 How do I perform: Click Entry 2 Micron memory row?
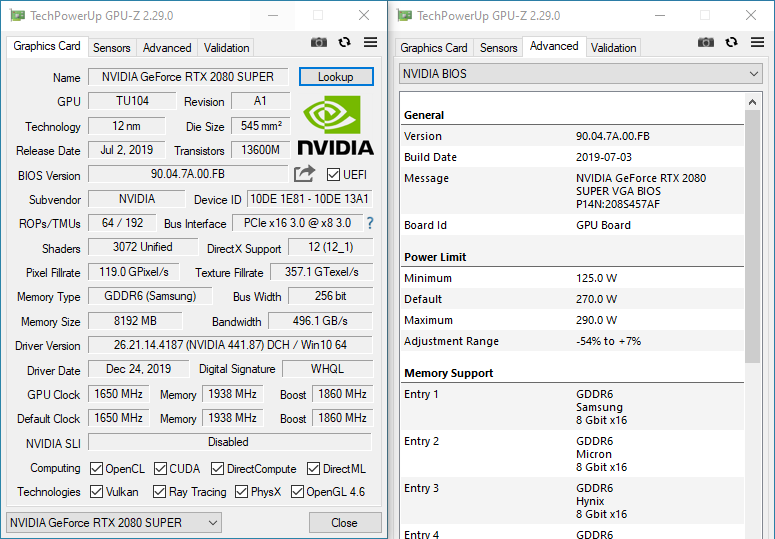(572, 454)
